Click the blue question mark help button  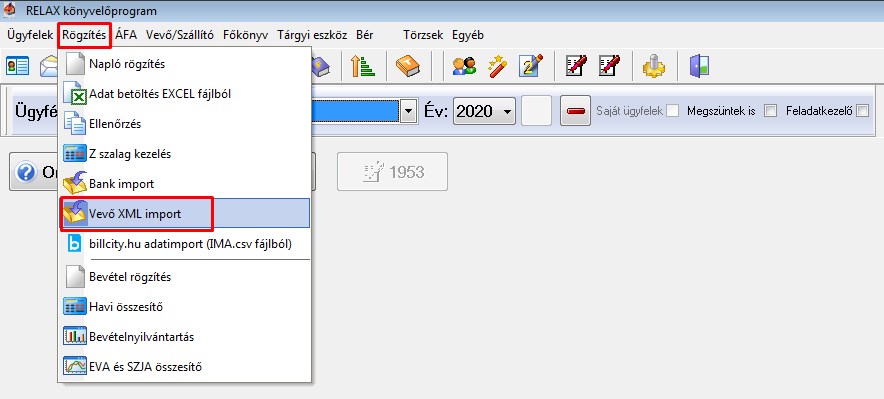point(26,172)
